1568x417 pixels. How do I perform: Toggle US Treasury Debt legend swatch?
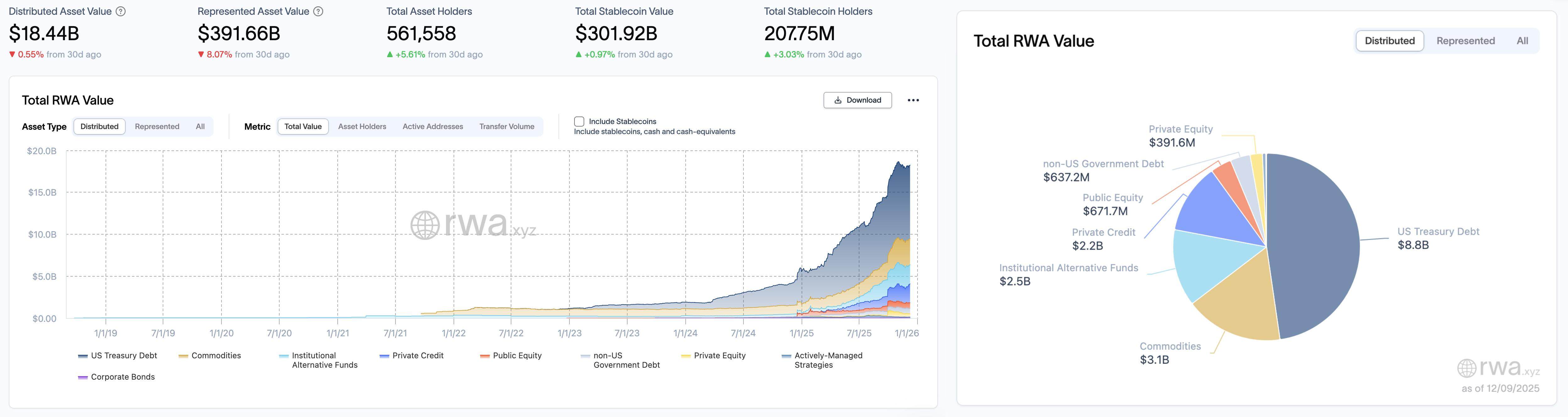click(x=83, y=356)
